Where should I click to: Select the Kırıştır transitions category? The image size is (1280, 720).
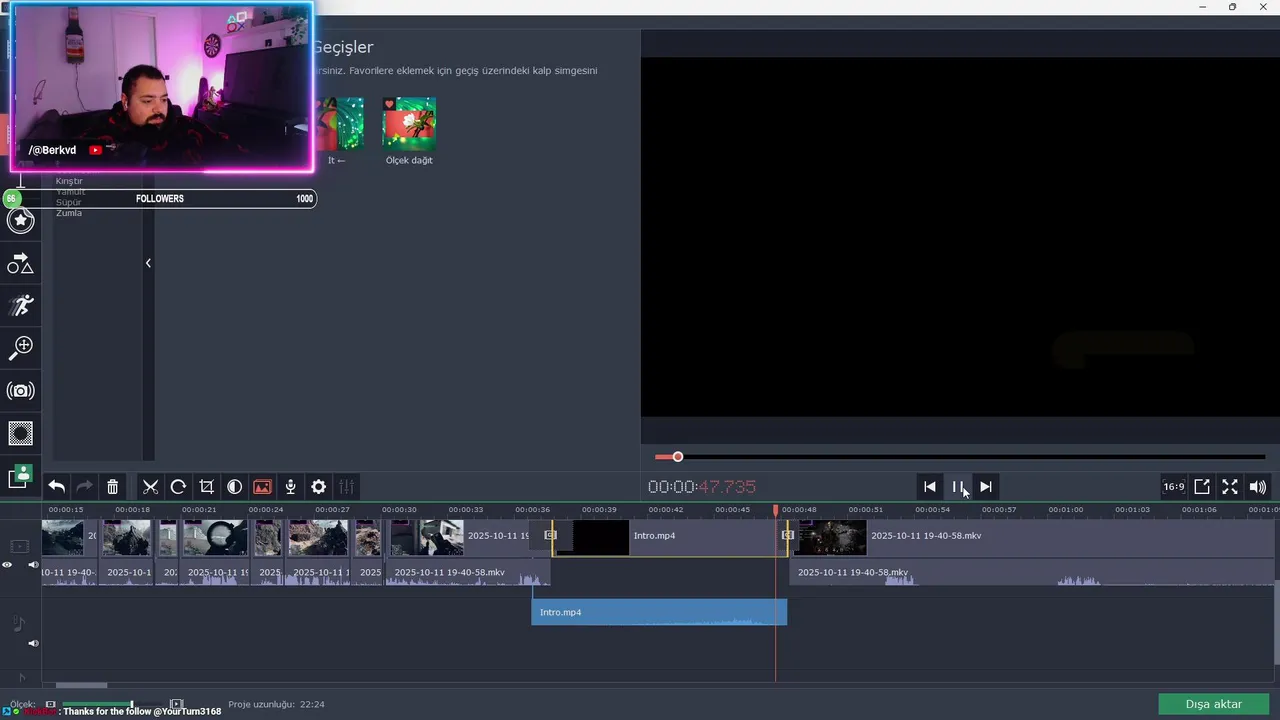(x=69, y=181)
